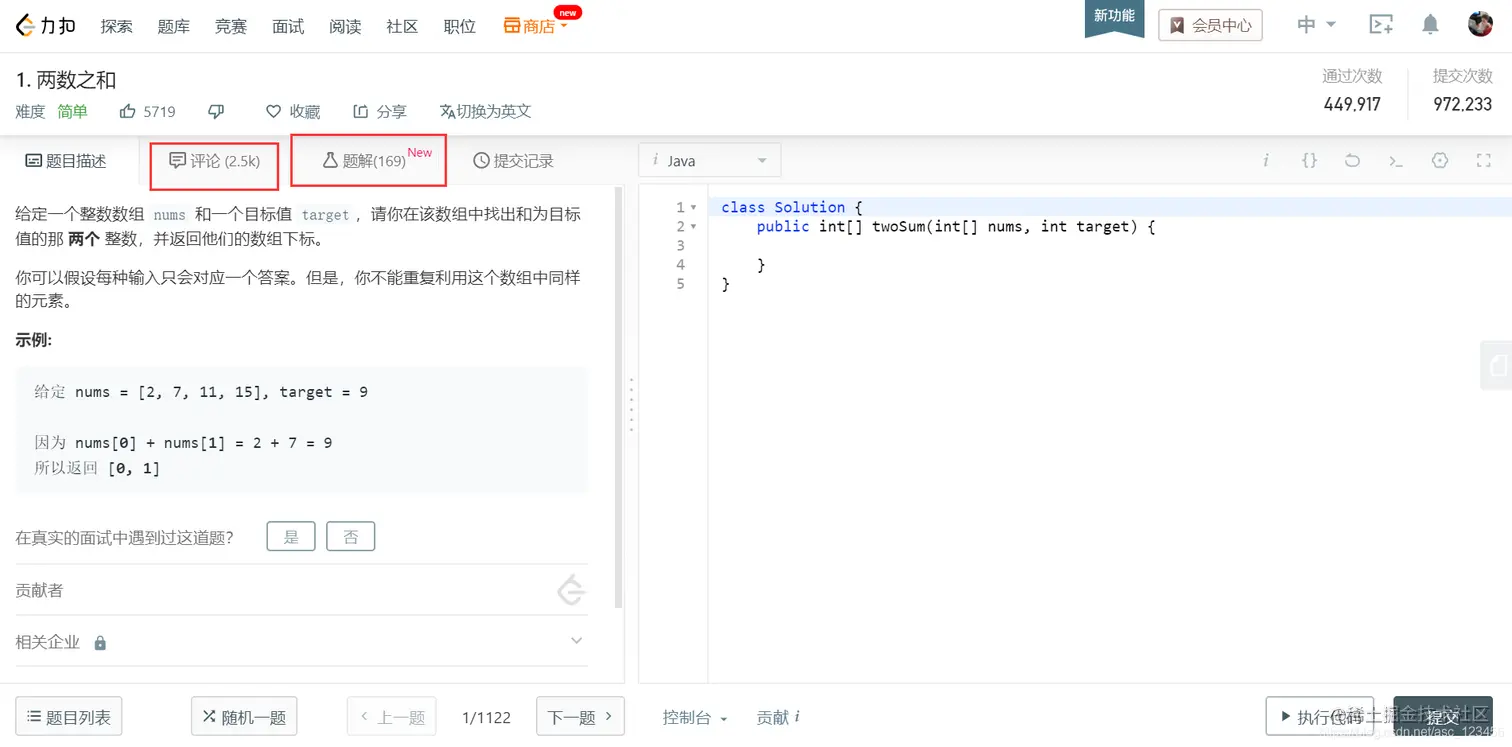Like the problem with thumbs-up icon
Image resolution: width=1512 pixels, height=747 pixels.
128,112
